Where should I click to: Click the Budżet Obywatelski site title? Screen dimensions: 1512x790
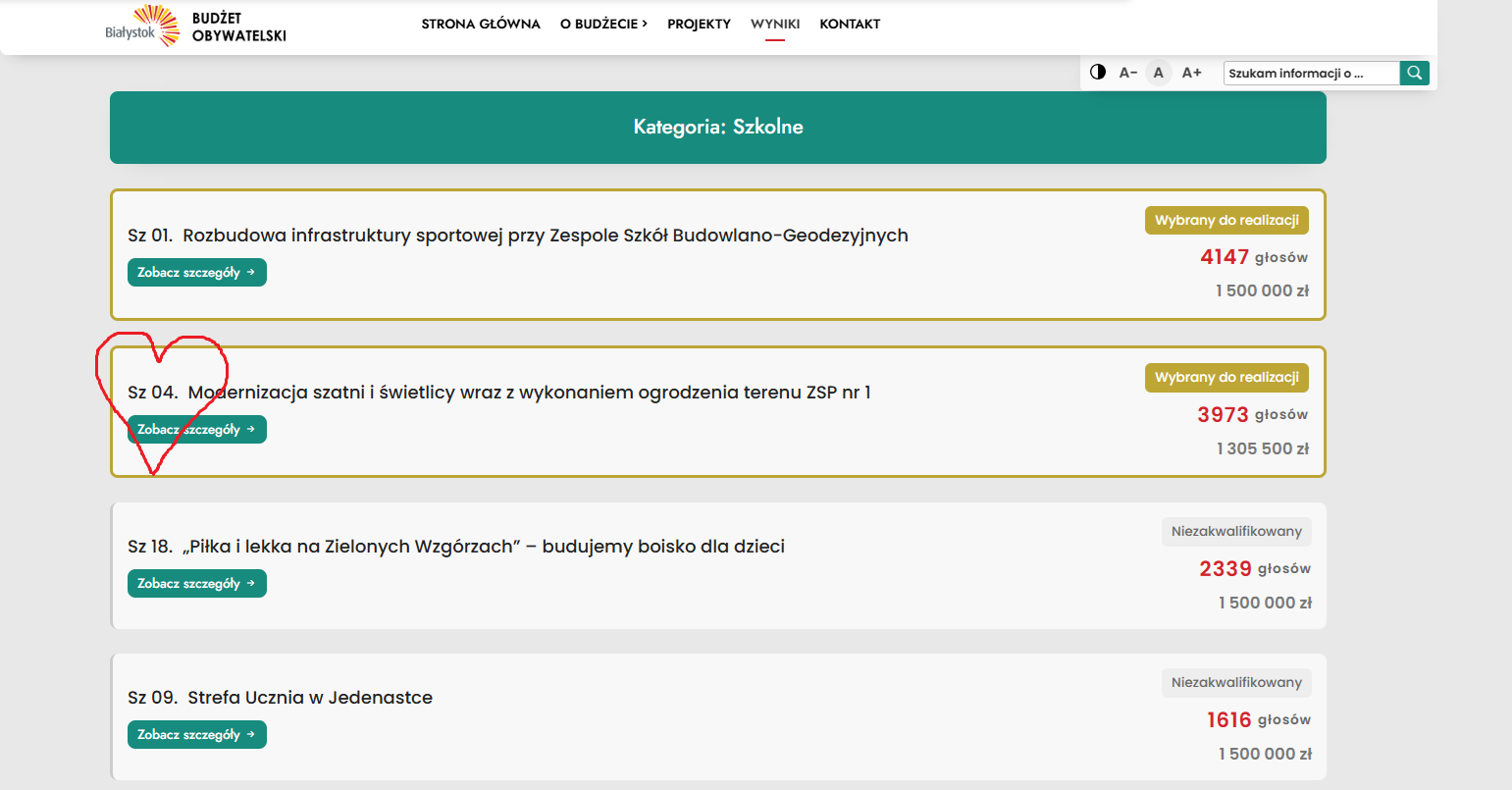point(239,26)
